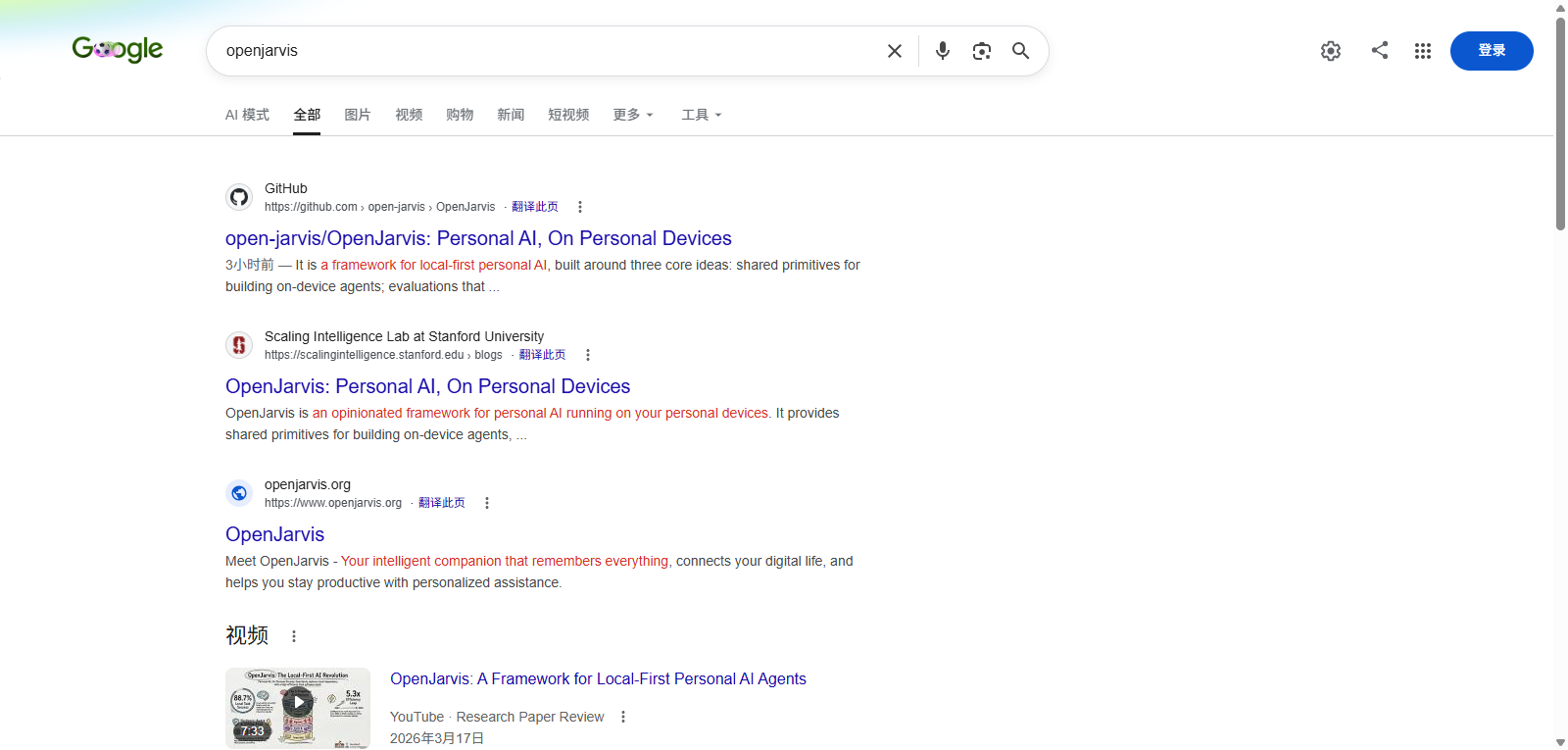Open image search with the camera lens icon
Viewport: 1568px width, 750px height.
click(982, 51)
